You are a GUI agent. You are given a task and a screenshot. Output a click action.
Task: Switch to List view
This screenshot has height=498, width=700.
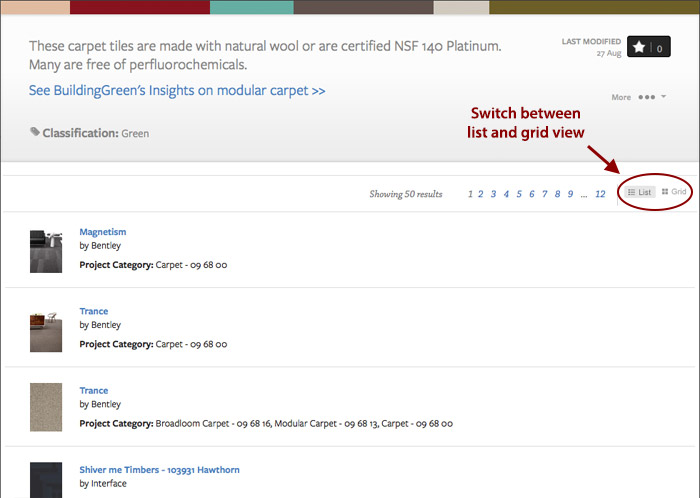(x=640, y=192)
